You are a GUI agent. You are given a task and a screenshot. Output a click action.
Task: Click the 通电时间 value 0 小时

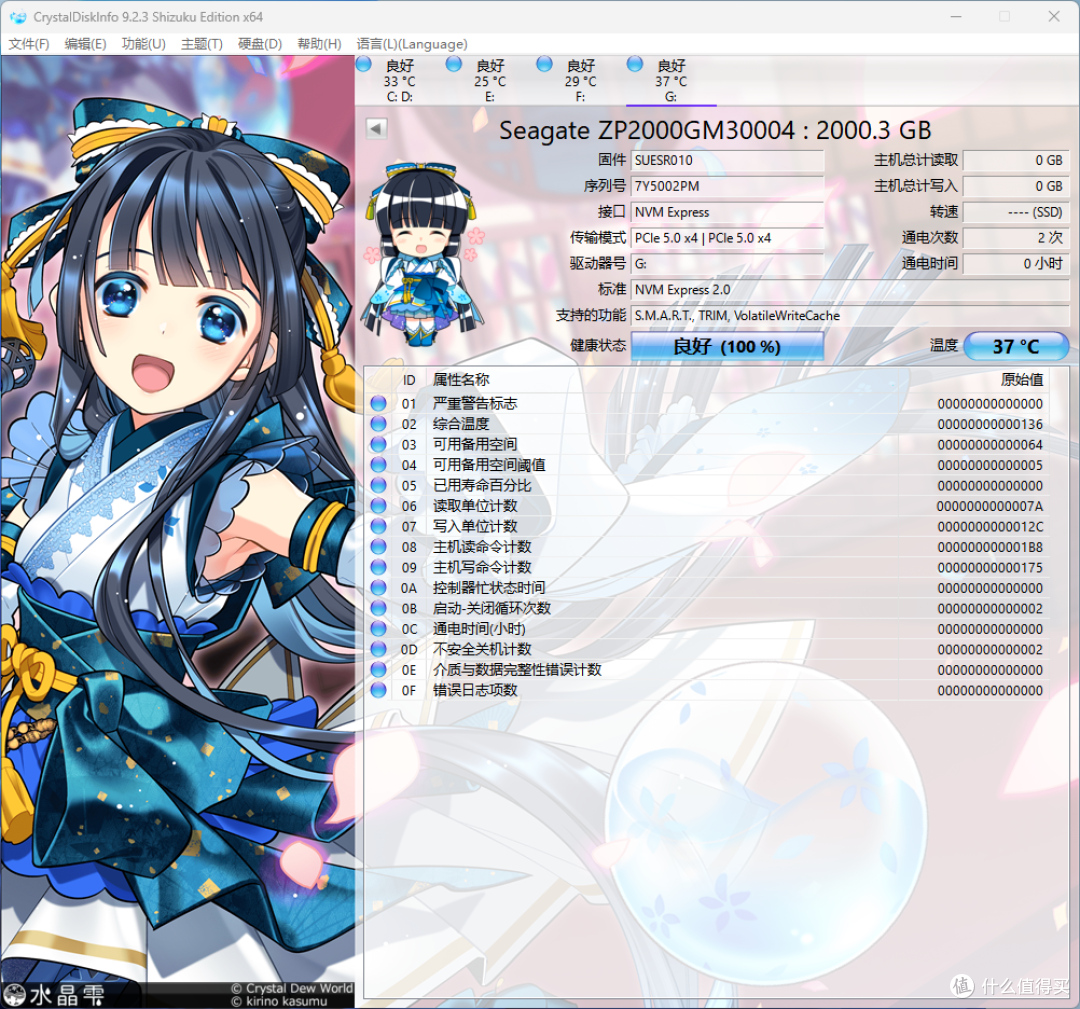(1016, 264)
